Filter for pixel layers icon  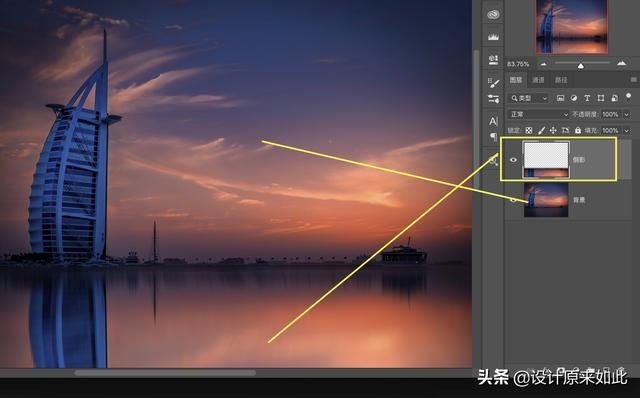coord(560,98)
